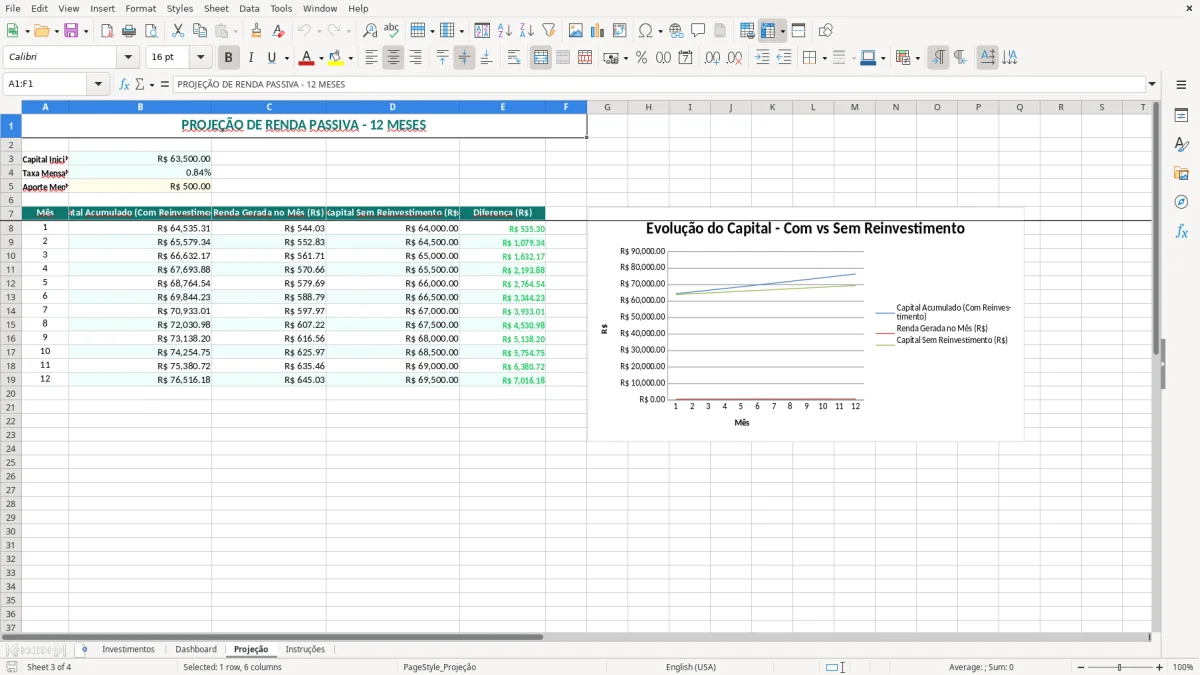This screenshot has width=1200, height=675.
Task: Add a decimal place
Action: click(712, 58)
